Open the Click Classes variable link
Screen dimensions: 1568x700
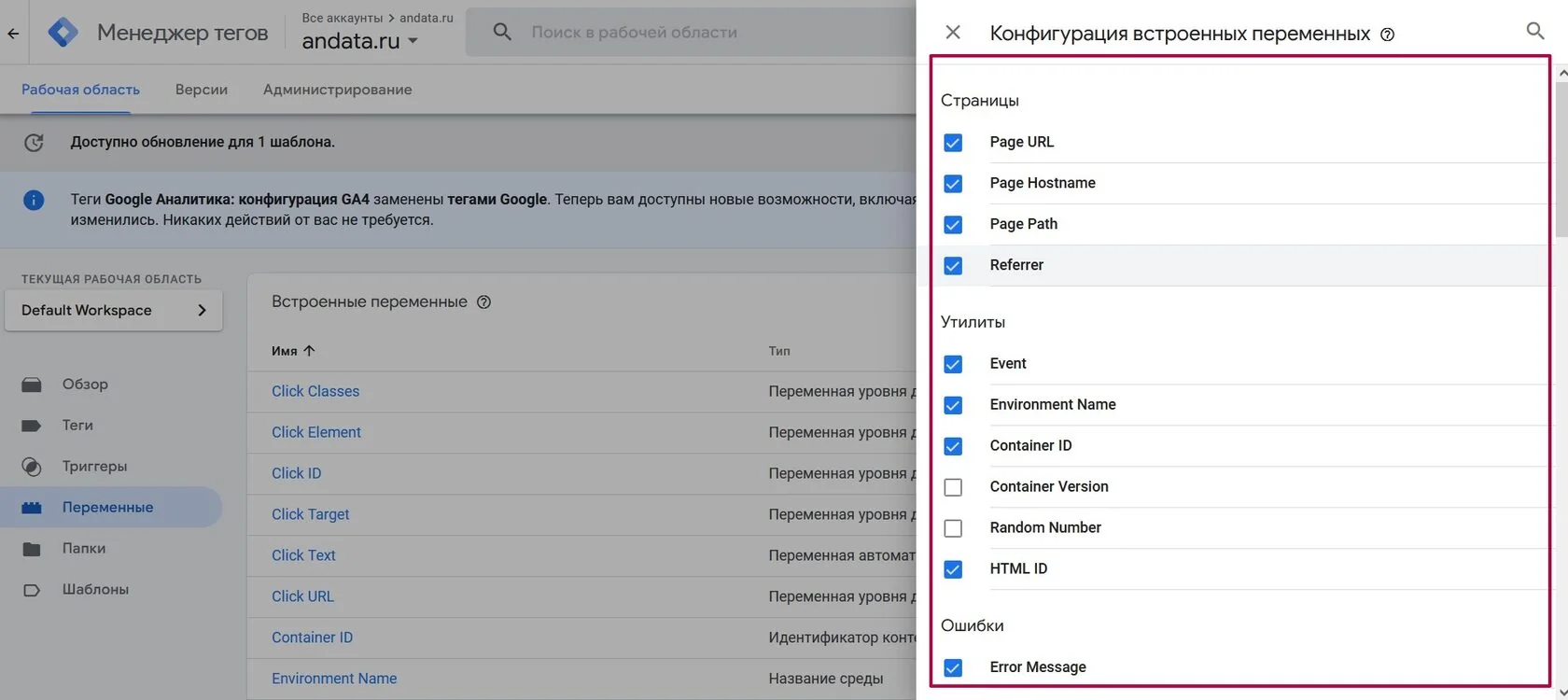(315, 391)
